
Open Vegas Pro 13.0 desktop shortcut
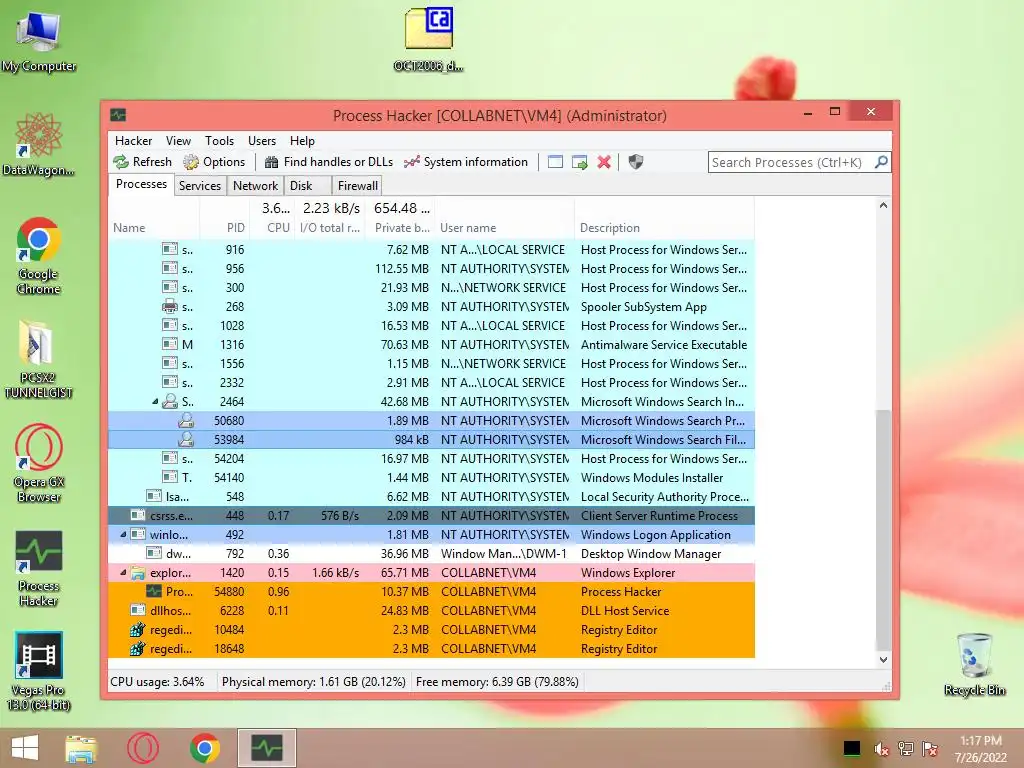pyautogui.click(x=39, y=671)
